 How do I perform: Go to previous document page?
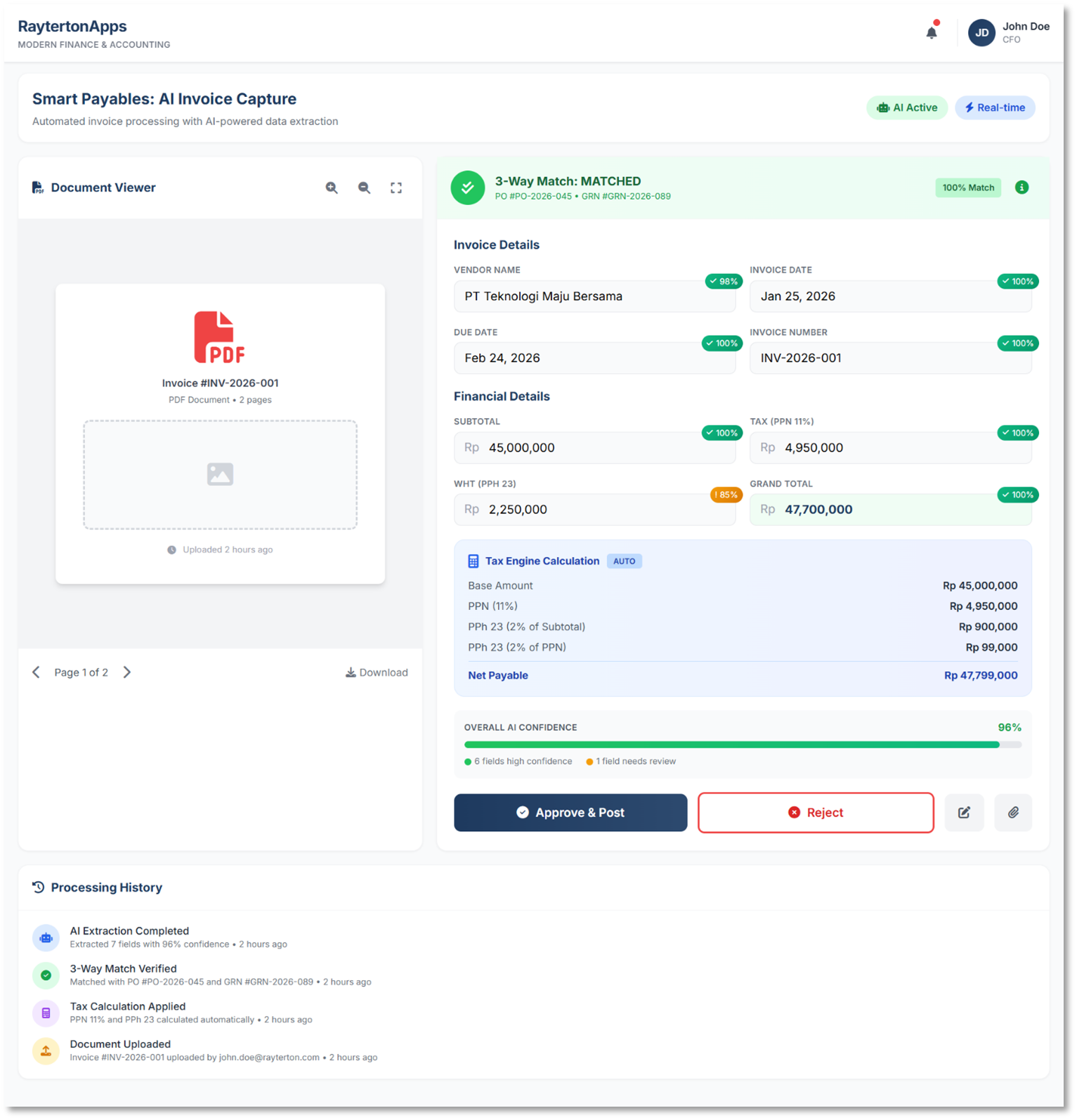(36, 672)
